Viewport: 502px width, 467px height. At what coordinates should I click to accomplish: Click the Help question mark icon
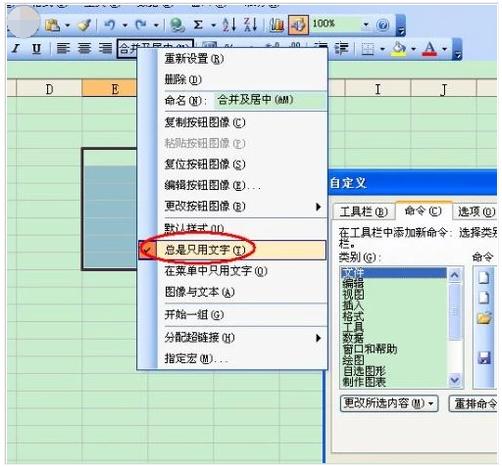[382, 25]
